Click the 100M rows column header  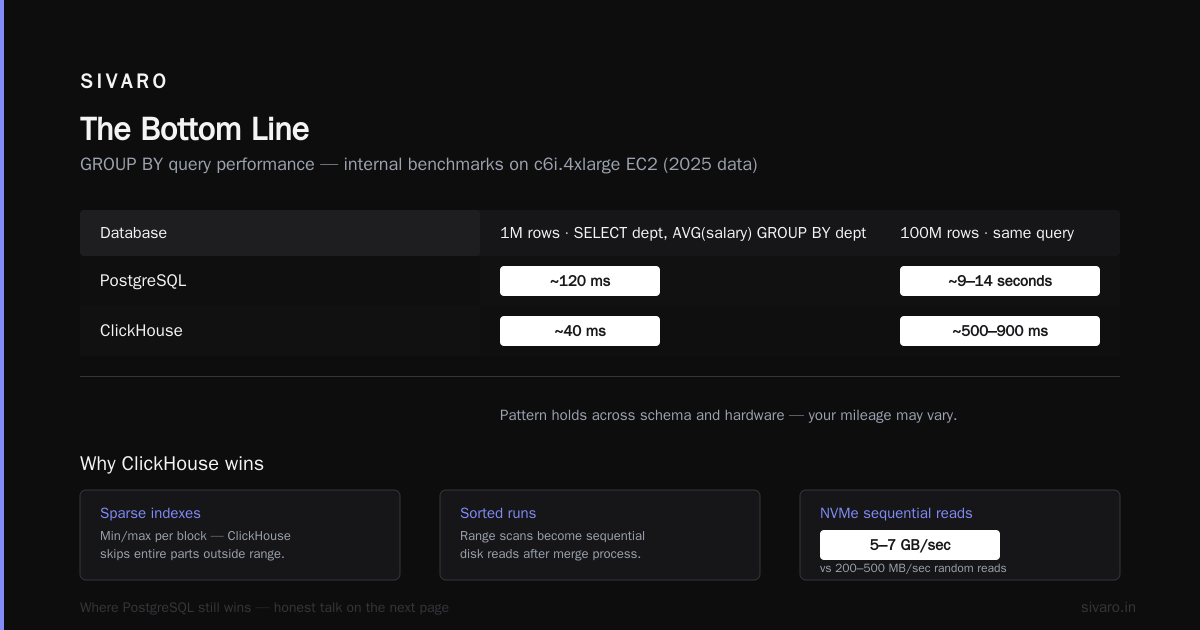987,233
